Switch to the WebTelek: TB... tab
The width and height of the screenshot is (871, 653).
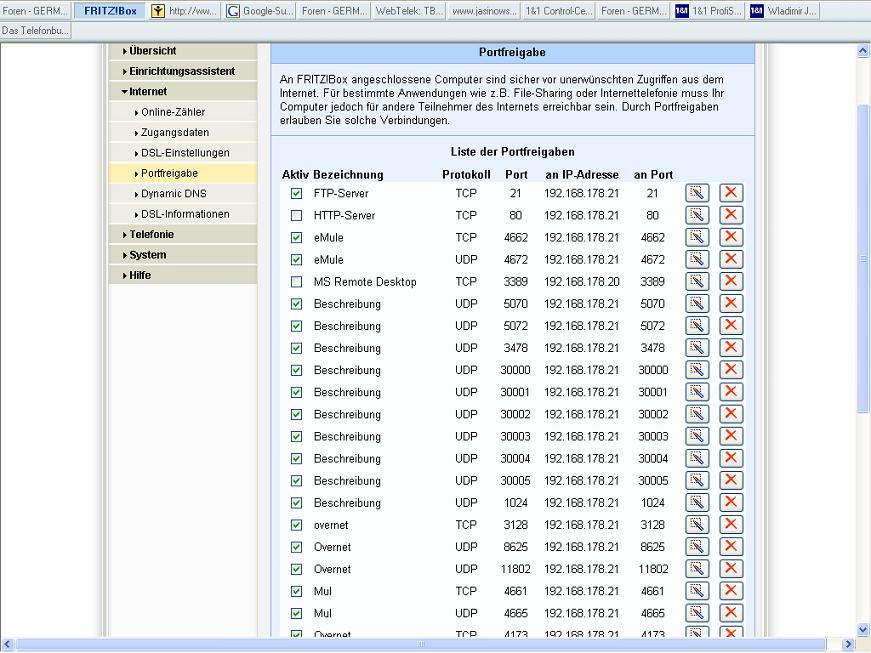coord(408,11)
